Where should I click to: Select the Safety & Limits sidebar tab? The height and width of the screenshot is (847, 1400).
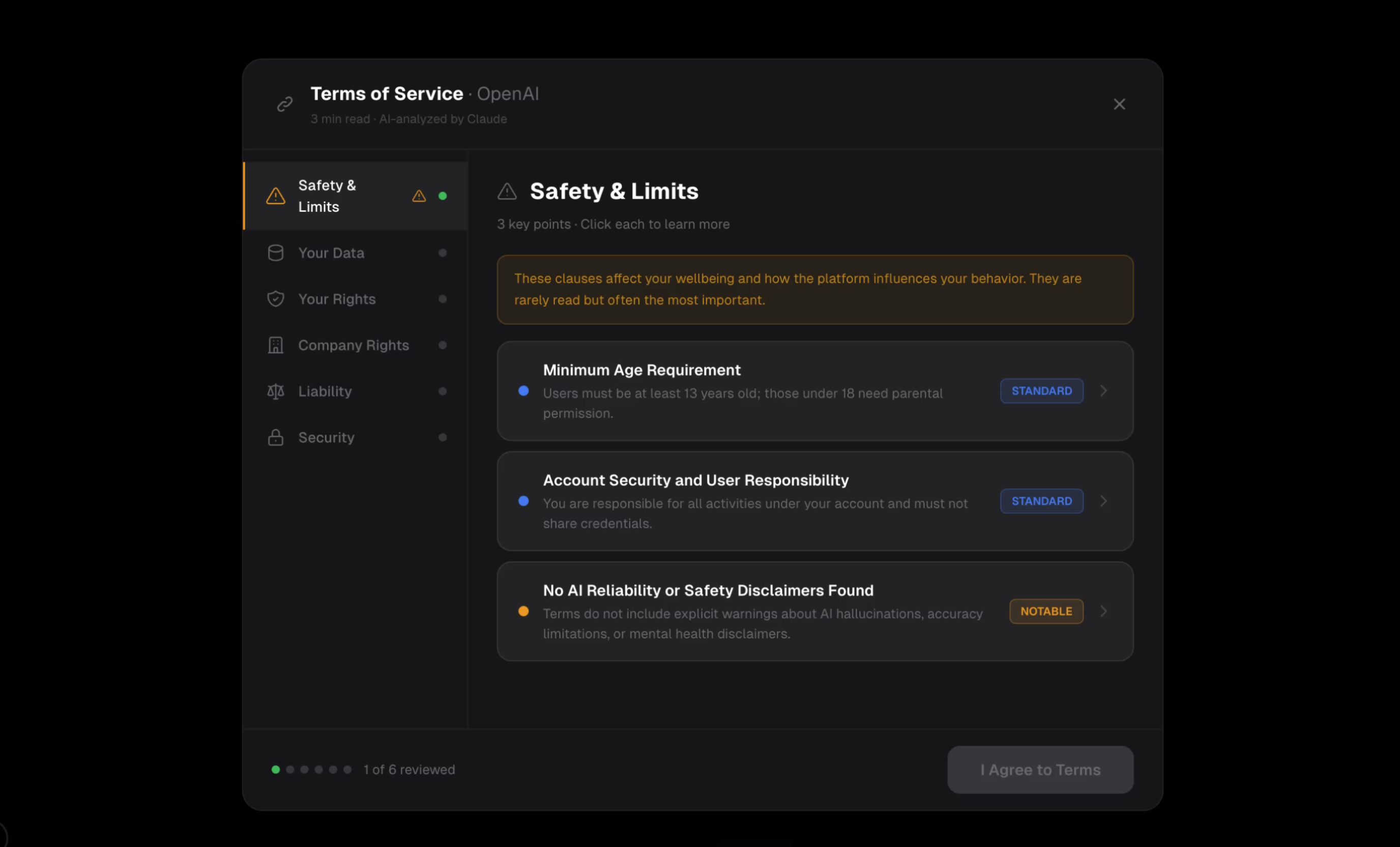(x=356, y=195)
